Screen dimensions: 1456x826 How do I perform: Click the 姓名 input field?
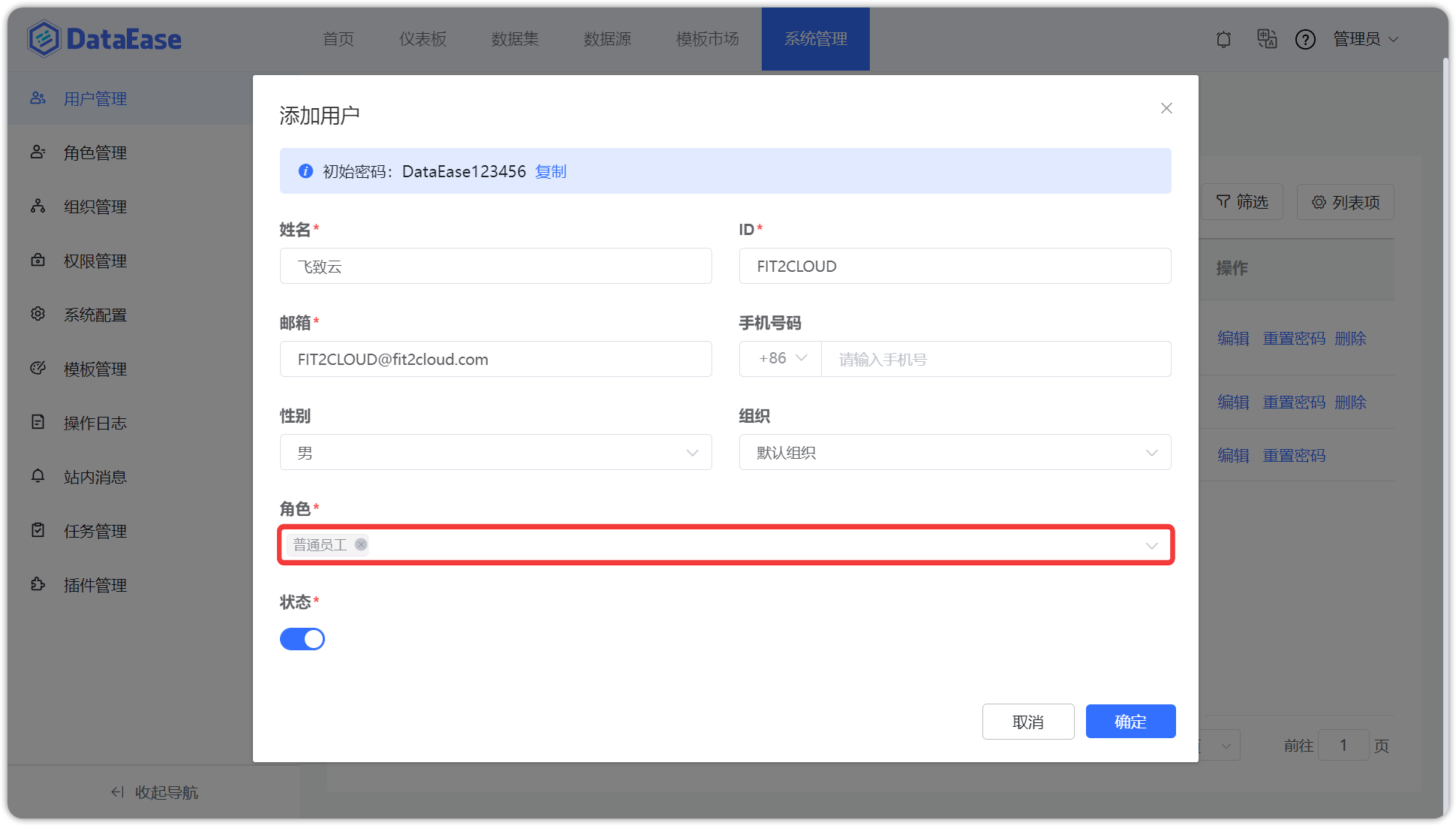click(496, 266)
